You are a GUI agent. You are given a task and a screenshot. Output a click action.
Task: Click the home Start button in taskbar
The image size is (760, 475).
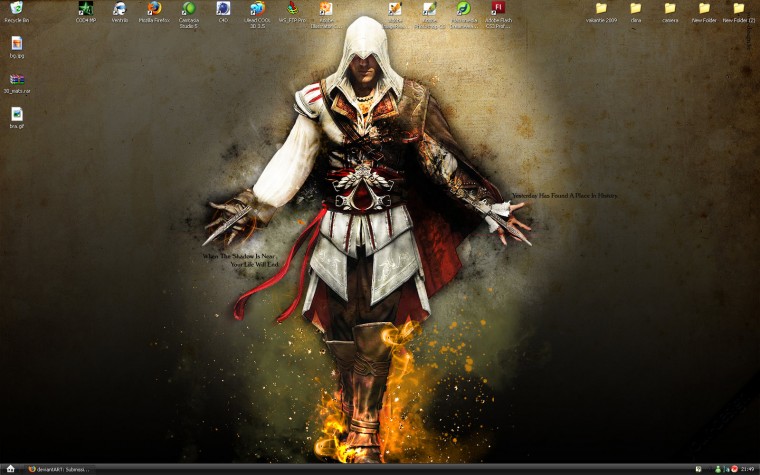(10, 469)
